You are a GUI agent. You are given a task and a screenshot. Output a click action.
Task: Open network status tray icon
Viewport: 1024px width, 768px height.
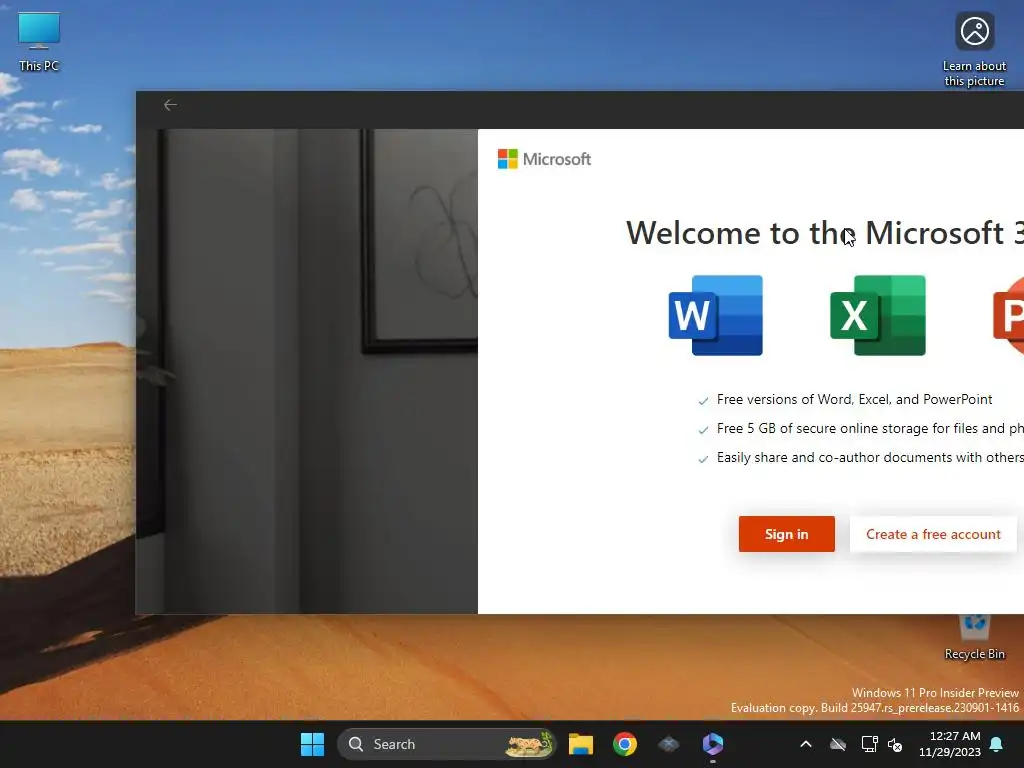tap(869, 744)
